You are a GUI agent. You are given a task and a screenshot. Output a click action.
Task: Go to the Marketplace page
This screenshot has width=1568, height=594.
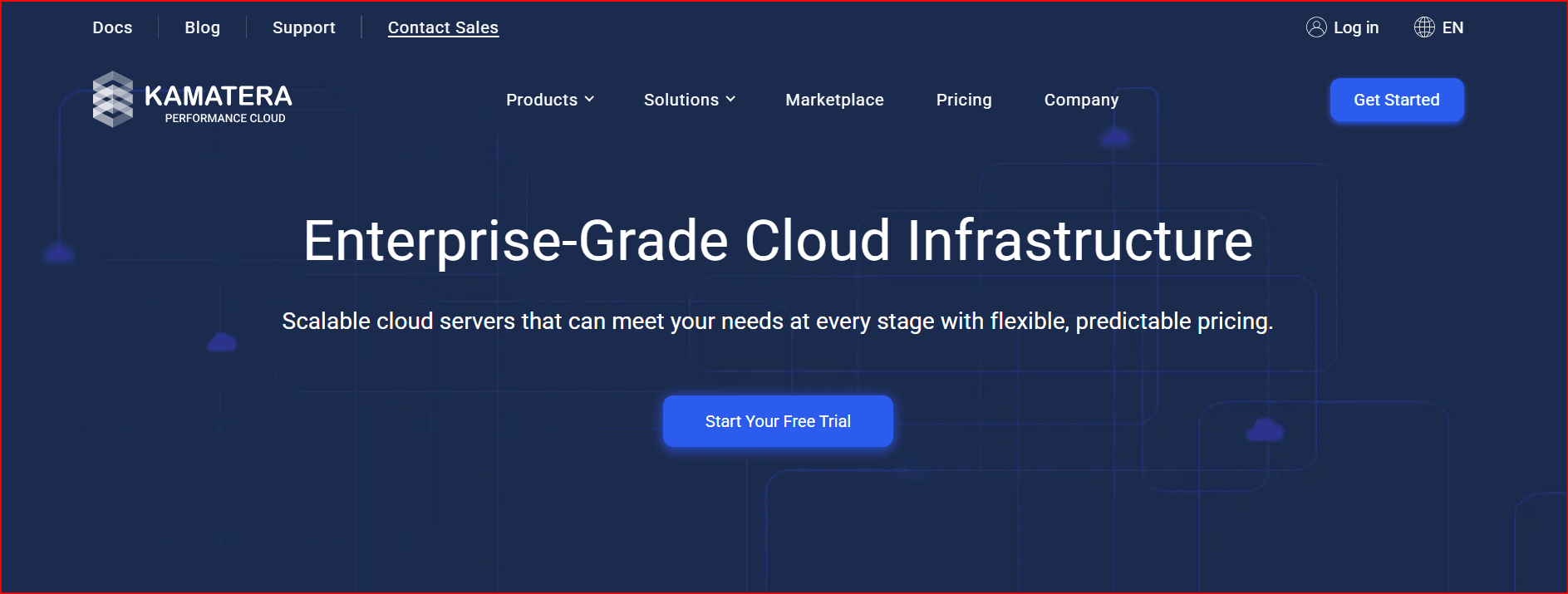click(834, 100)
